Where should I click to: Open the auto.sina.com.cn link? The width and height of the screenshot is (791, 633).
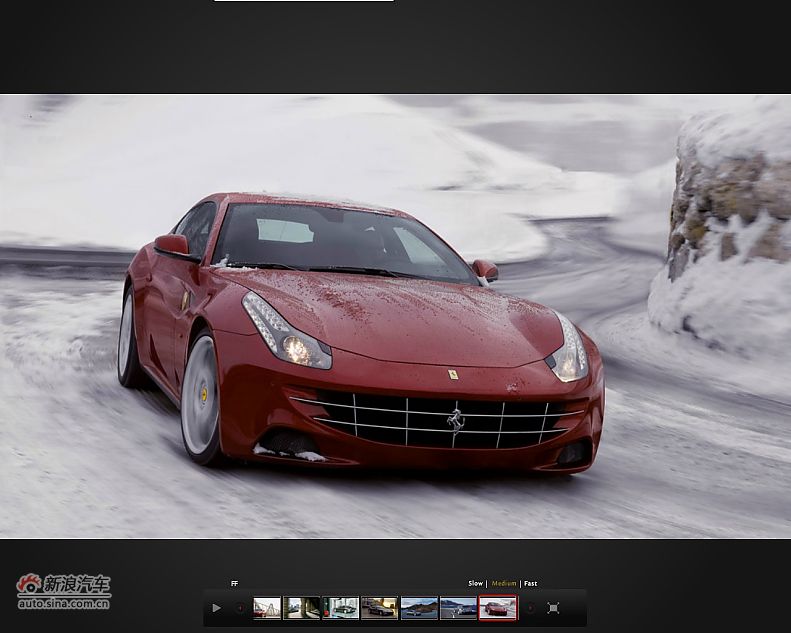point(63,604)
